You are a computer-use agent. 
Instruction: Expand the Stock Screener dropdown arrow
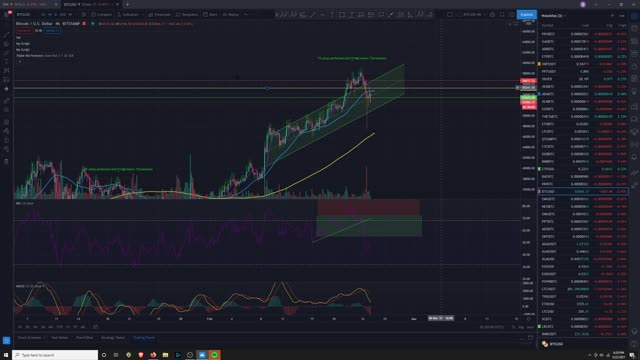[x=44, y=338]
